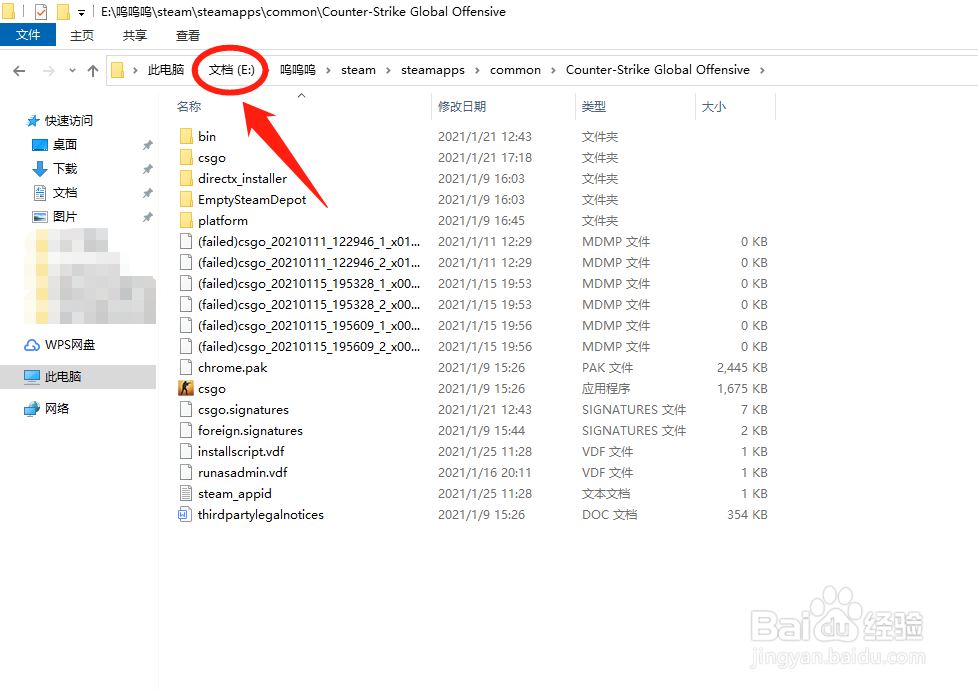Click the common breadcrumb
Viewport: 978px width, 690px height.
coord(515,70)
